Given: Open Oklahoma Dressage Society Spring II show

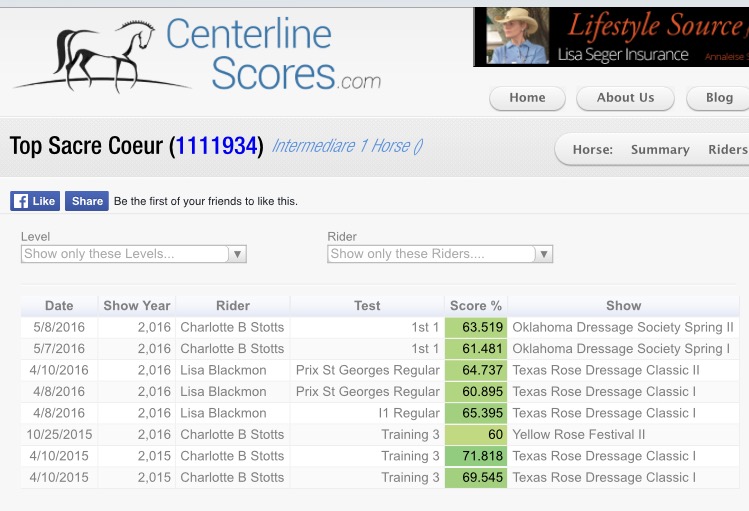Looking at the screenshot, I should (622, 327).
